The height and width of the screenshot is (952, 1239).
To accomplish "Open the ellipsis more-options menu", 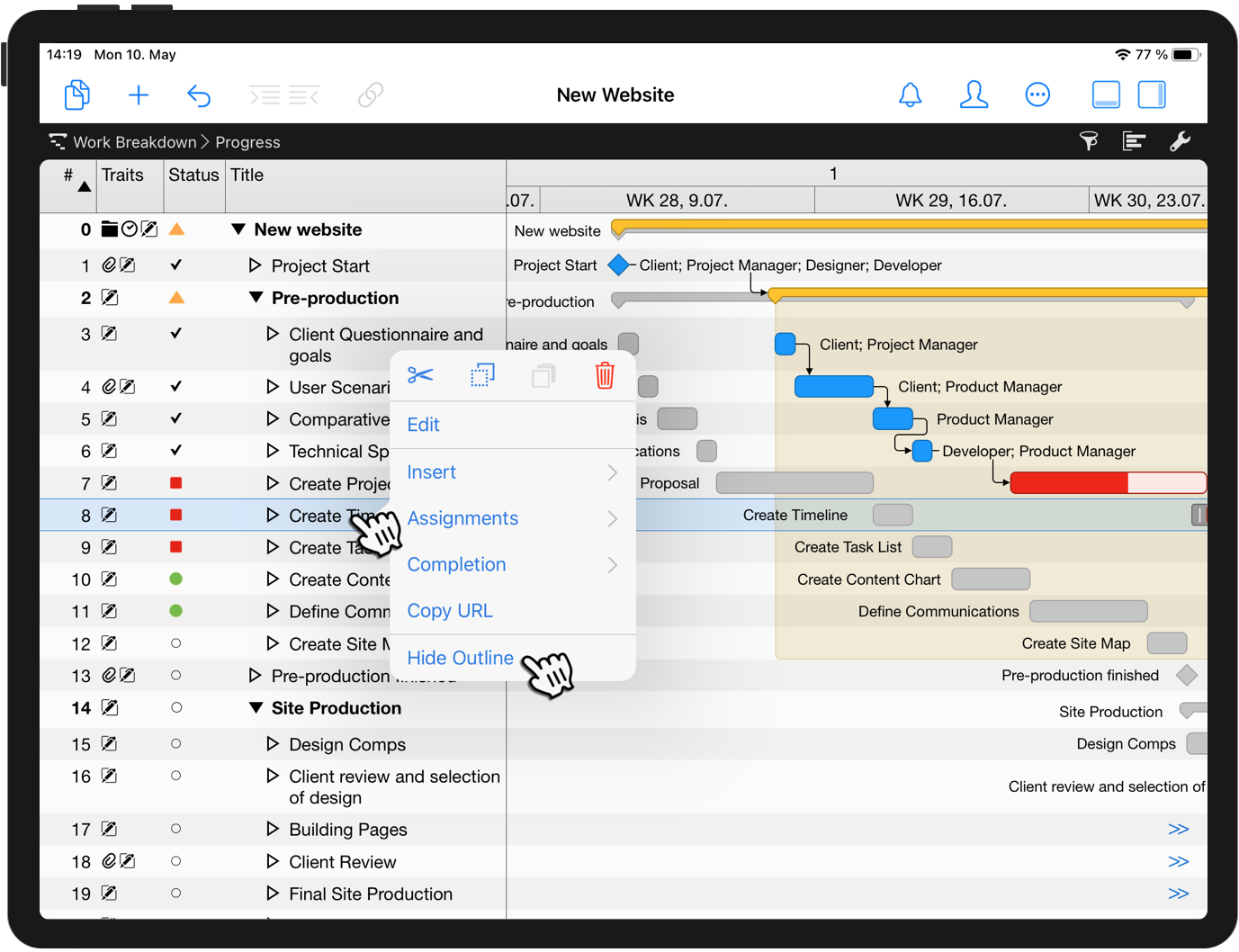I will pos(1037,94).
